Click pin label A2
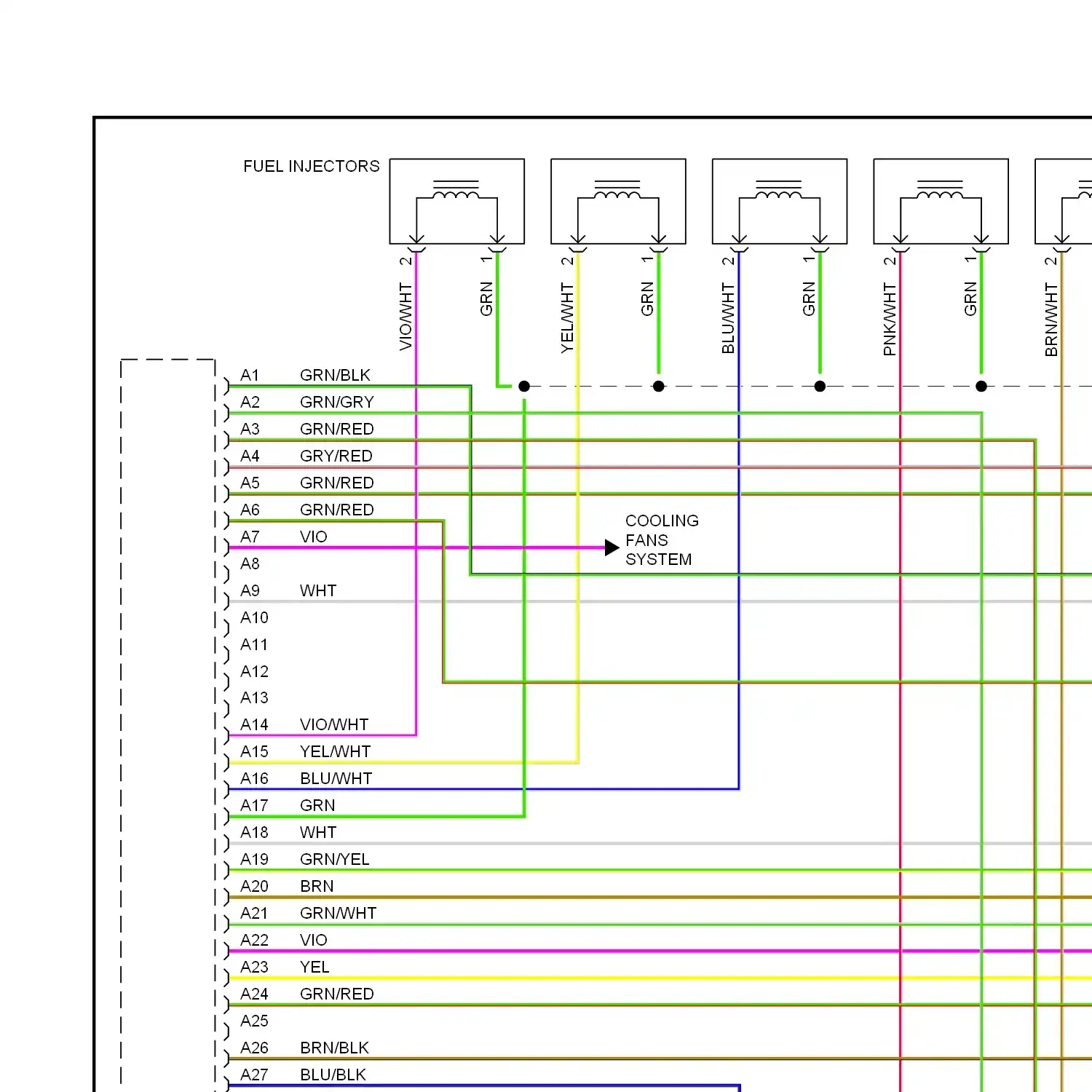This screenshot has width=1092, height=1092. pyautogui.click(x=250, y=403)
